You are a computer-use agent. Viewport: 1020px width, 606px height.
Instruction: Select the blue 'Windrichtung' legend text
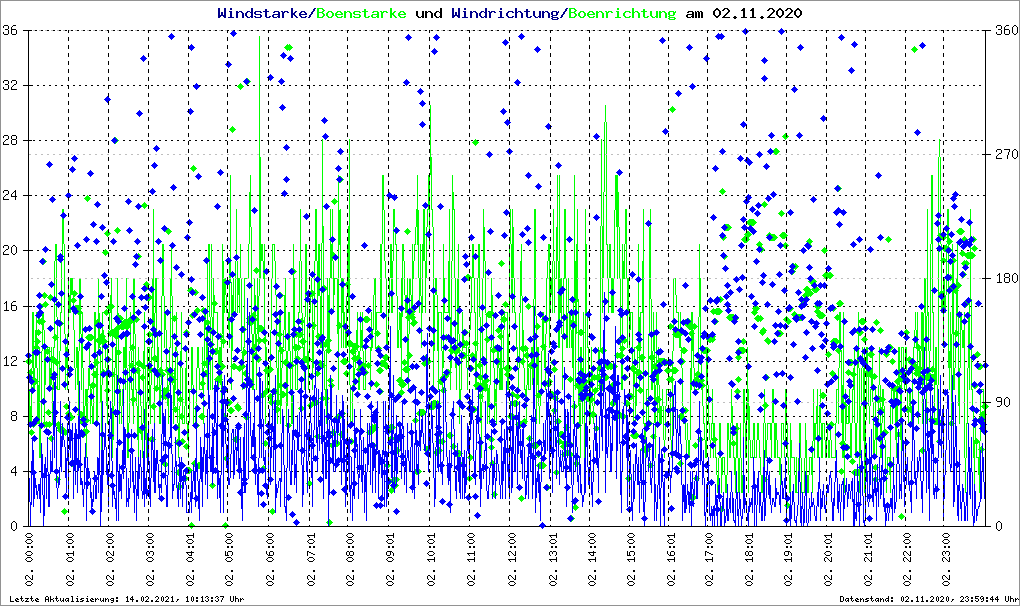506,14
